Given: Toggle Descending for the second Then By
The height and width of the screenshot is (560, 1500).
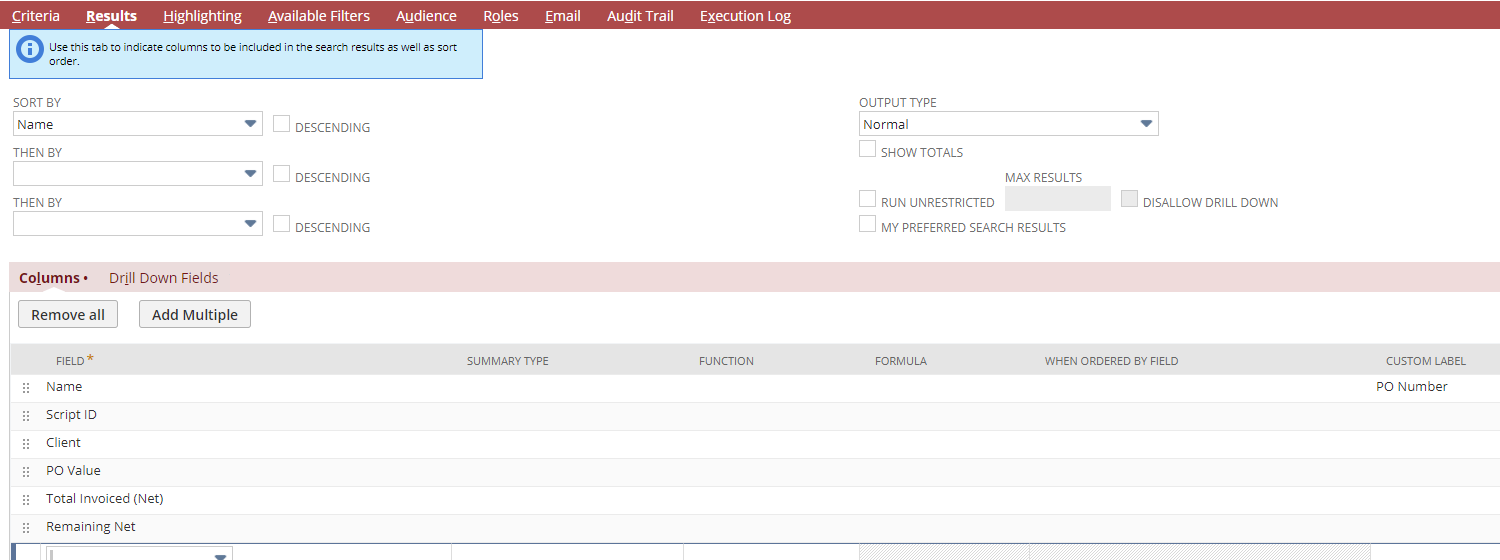Looking at the screenshot, I should point(282,224).
